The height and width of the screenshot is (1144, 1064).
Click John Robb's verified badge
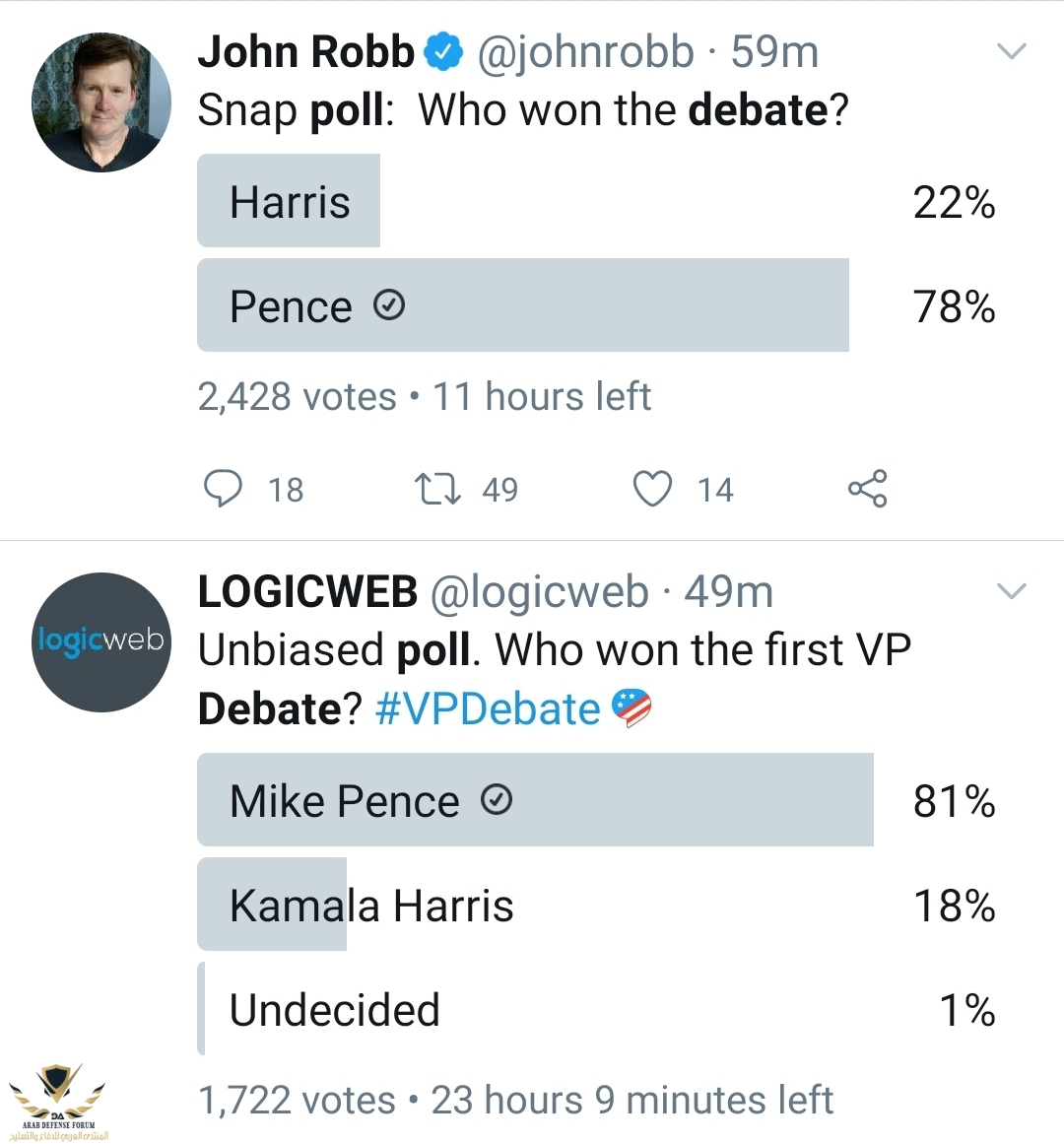tap(443, 52)
